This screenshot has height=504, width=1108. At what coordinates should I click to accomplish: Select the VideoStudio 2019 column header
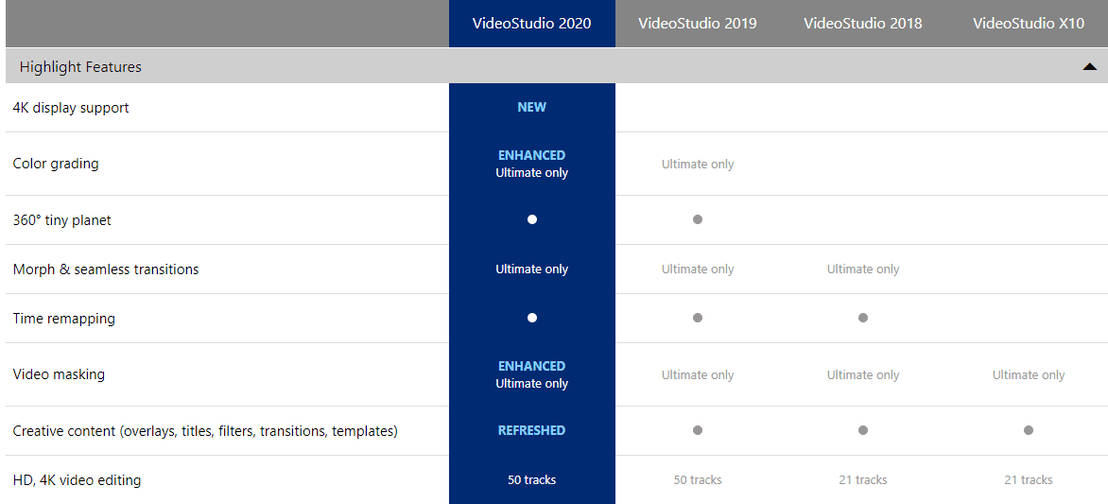[x=697, y=23]
